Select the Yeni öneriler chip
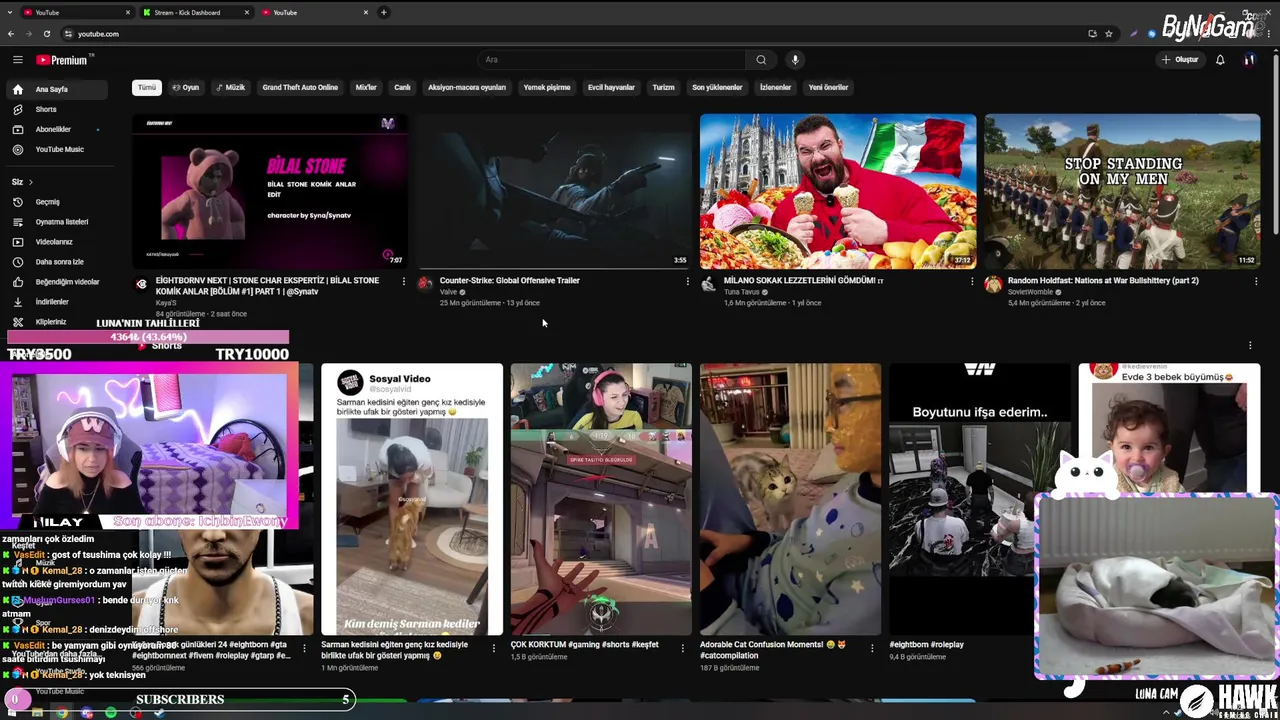 click(x=828, y=87)
